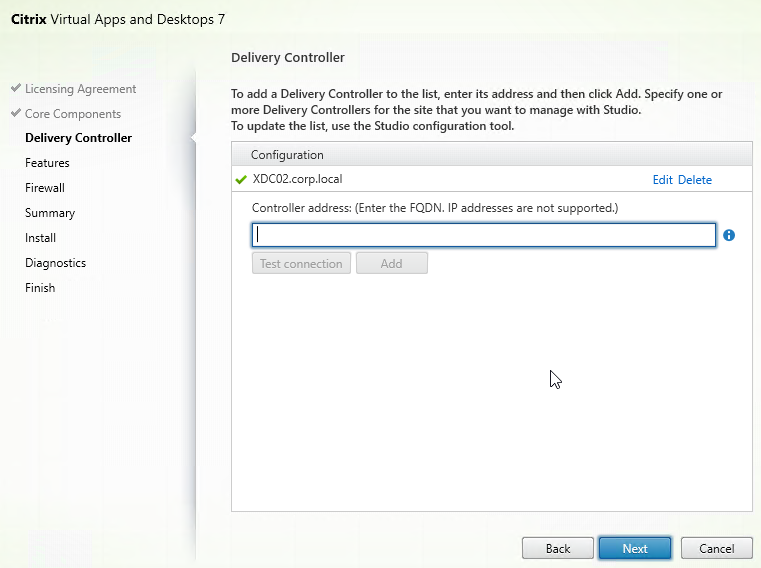Edit the XDC02.corp.local controller entry
The height and width of the screenshot is (568, 761).
tap(662, 180)
